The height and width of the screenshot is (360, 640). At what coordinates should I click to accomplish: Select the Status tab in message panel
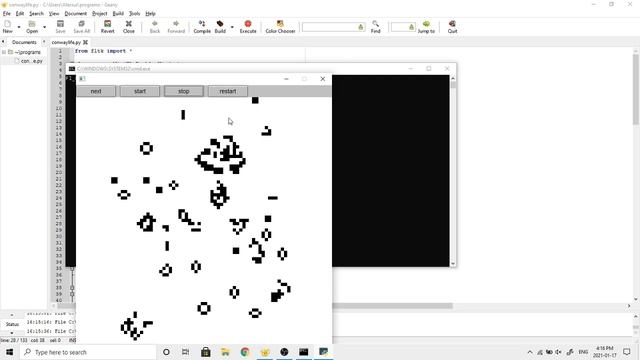(x=12, y=324)
